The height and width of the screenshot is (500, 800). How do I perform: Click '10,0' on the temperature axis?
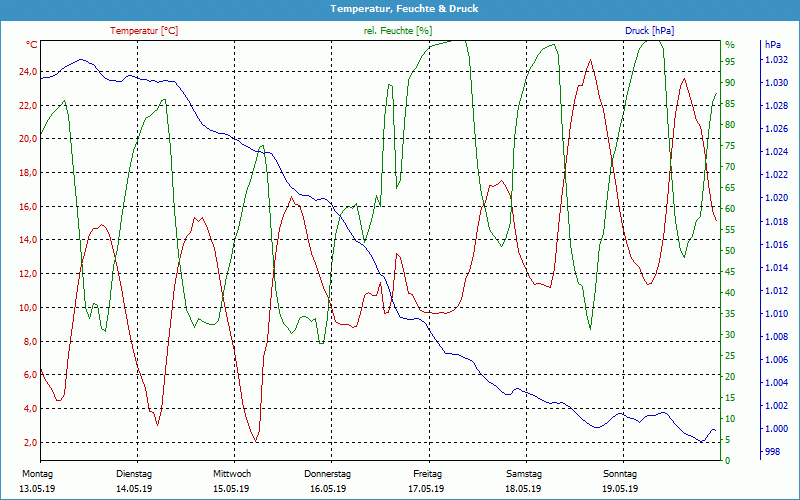click(x=28, y=308)
